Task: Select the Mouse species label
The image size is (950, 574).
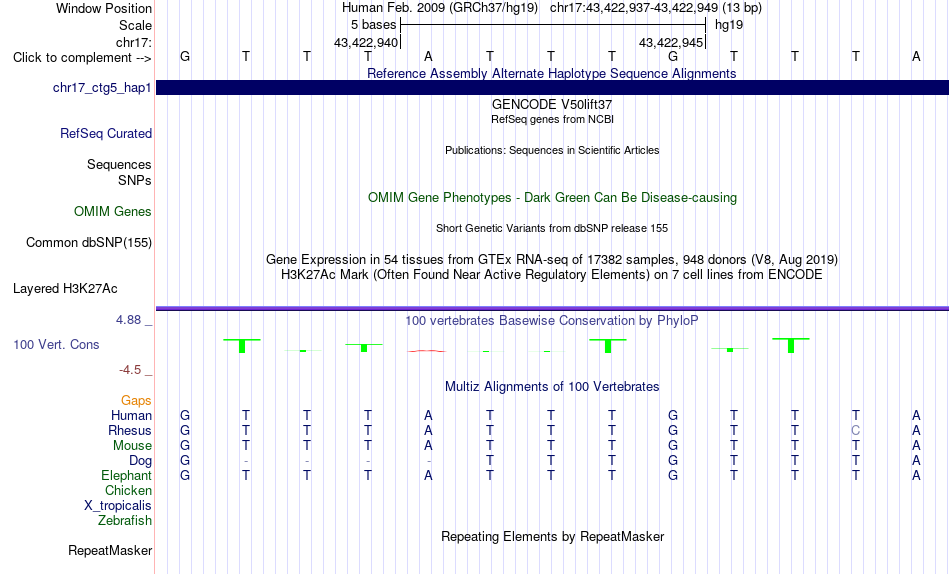Action: click(x=132, y=446)
